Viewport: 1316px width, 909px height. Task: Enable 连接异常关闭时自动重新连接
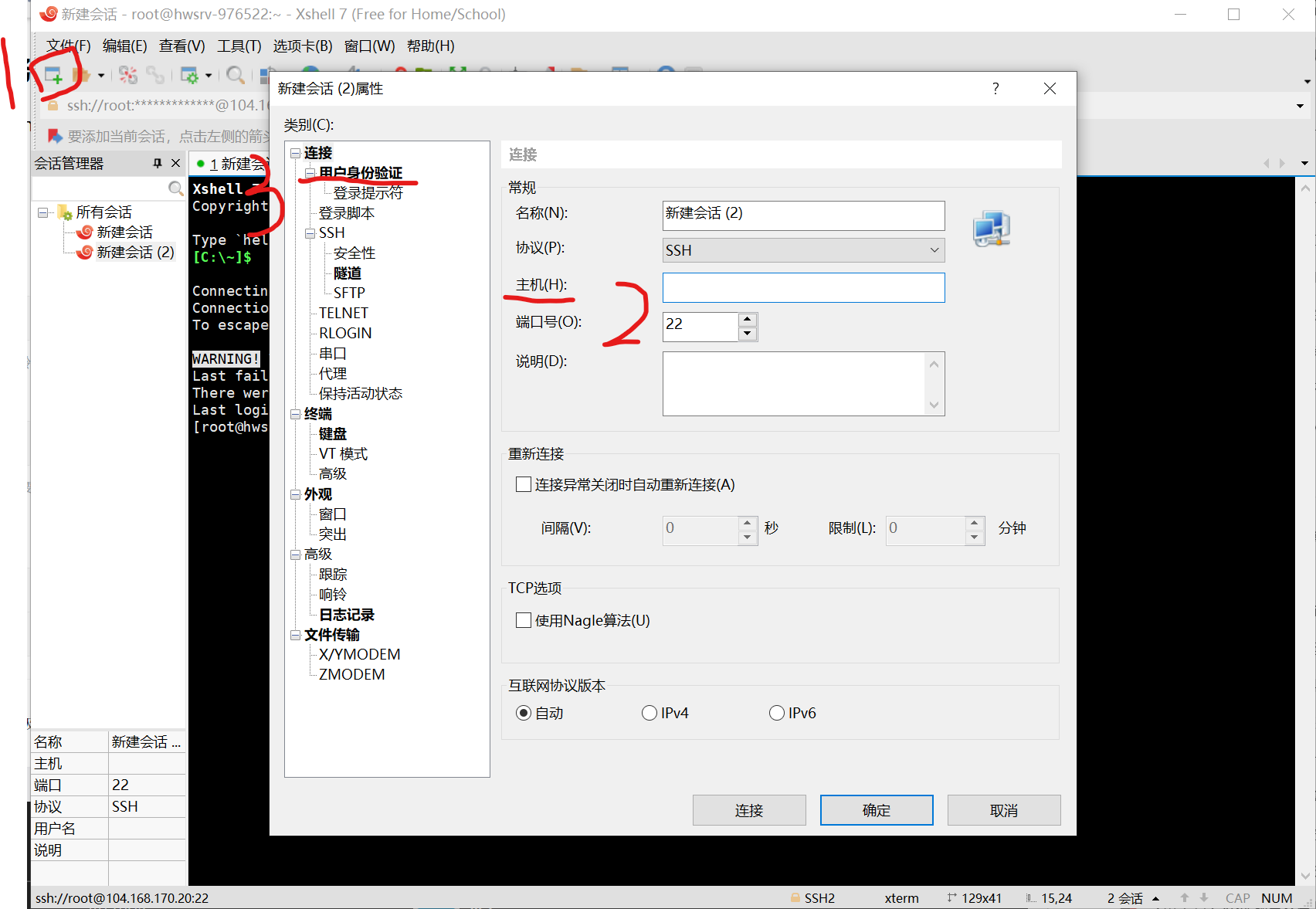(523, 484)
